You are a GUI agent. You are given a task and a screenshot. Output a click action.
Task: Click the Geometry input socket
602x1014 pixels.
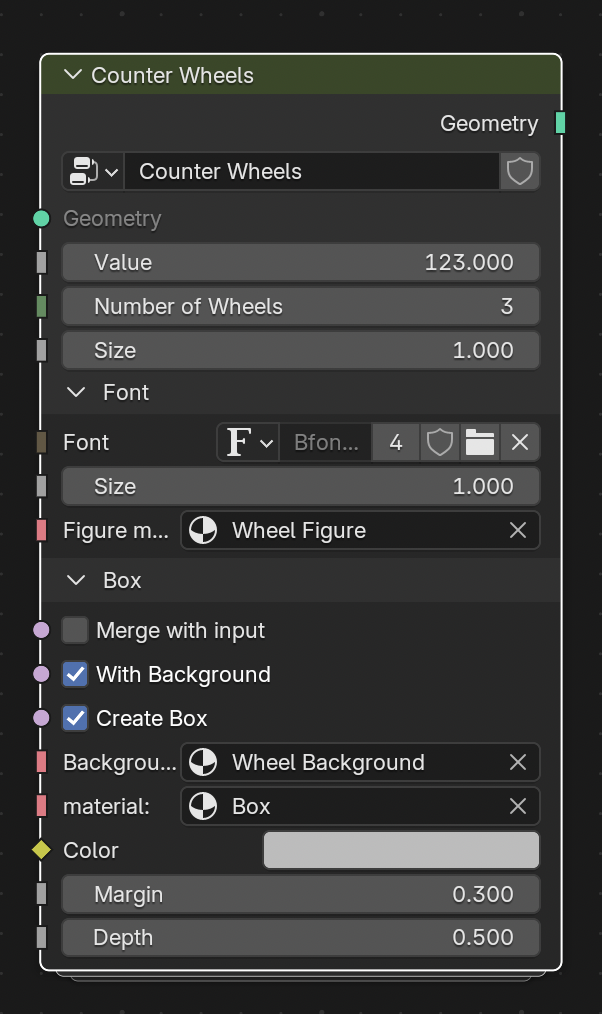point(41,219)
